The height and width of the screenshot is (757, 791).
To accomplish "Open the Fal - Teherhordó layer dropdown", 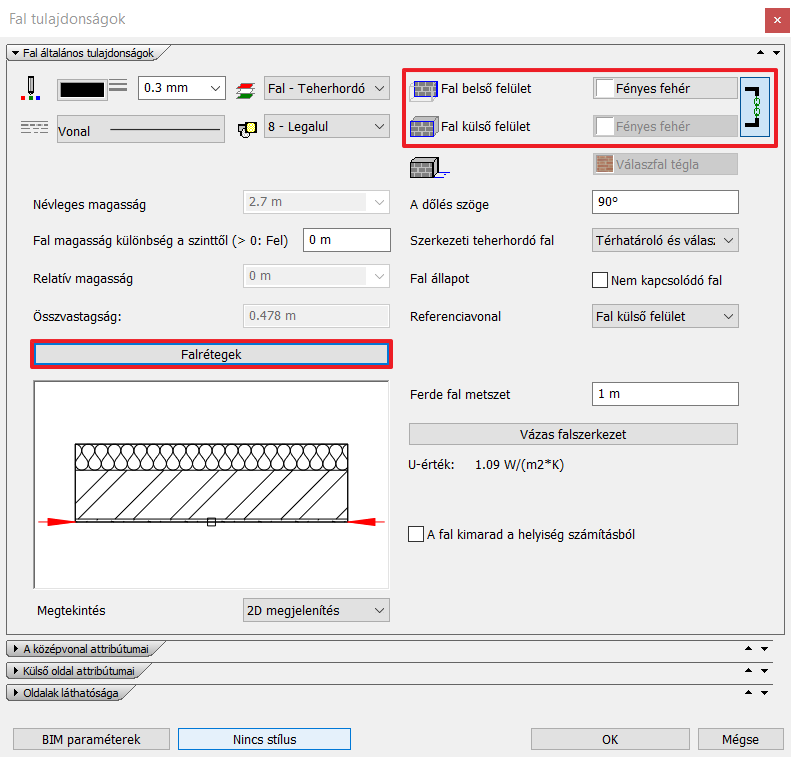I will coord(326,89).
